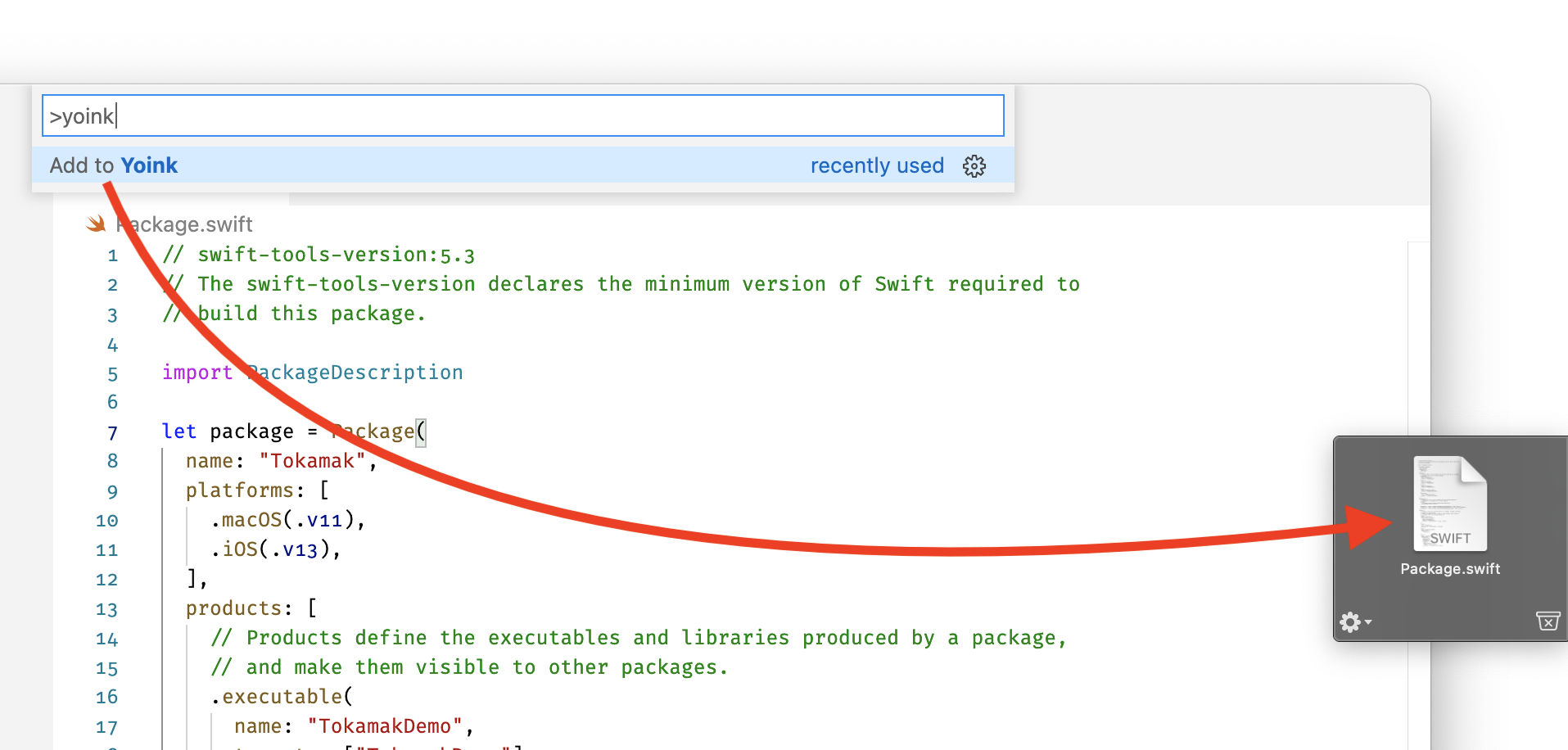The image size is (1568, 750).
Task: Click line number 1 in the gutter
Action: coord(113,255)
